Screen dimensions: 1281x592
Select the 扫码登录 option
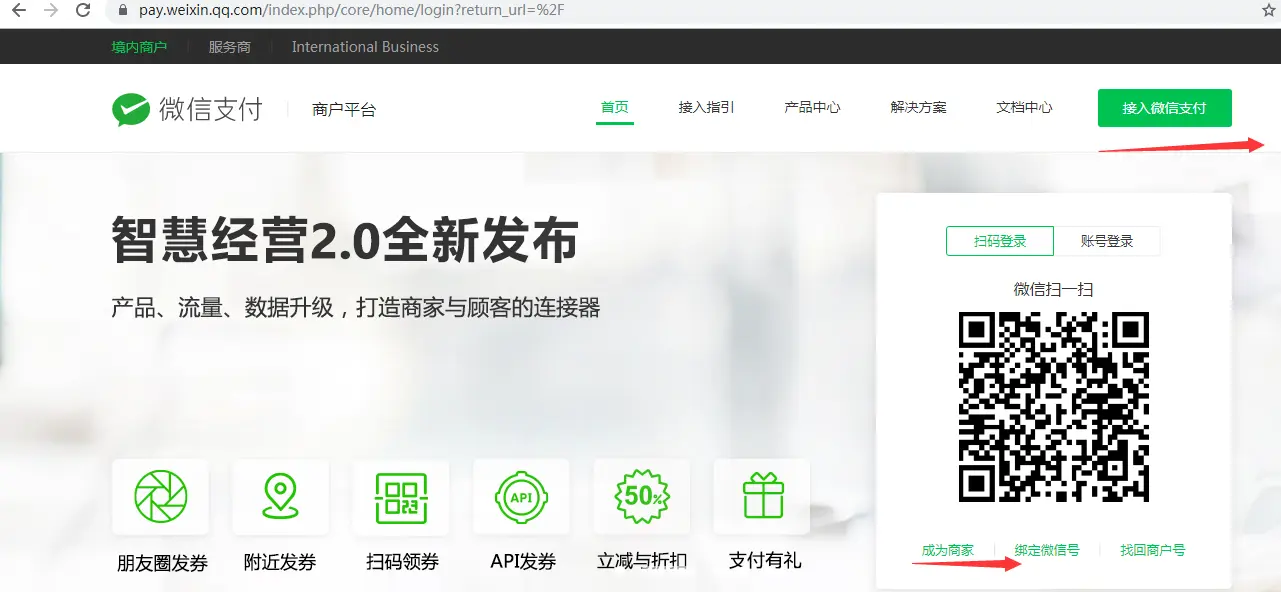(x=999, y=241)
